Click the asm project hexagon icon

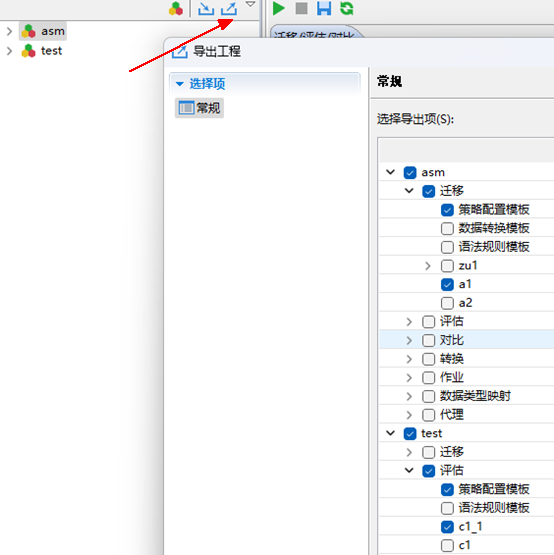coord(29,31)
